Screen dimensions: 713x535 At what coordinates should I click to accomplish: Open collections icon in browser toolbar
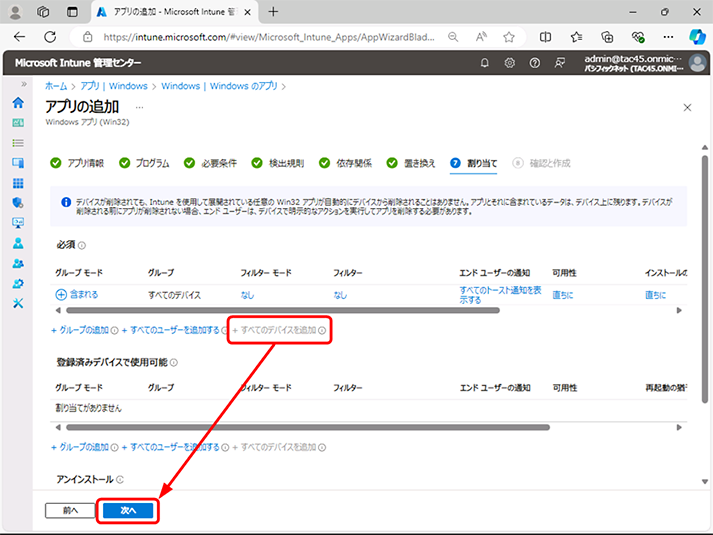pos(607,37)
